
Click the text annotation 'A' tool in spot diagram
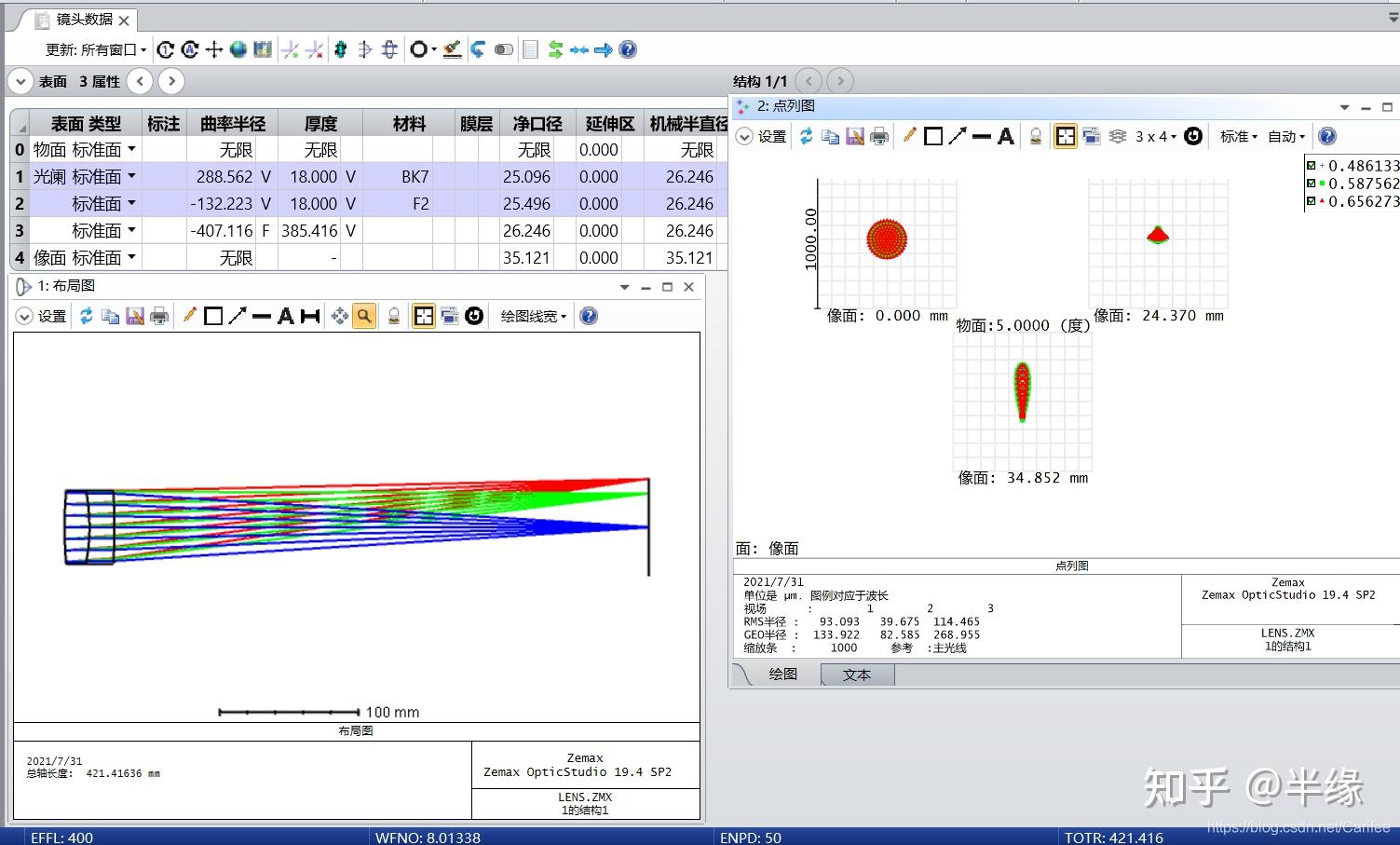coord(1006,137)
